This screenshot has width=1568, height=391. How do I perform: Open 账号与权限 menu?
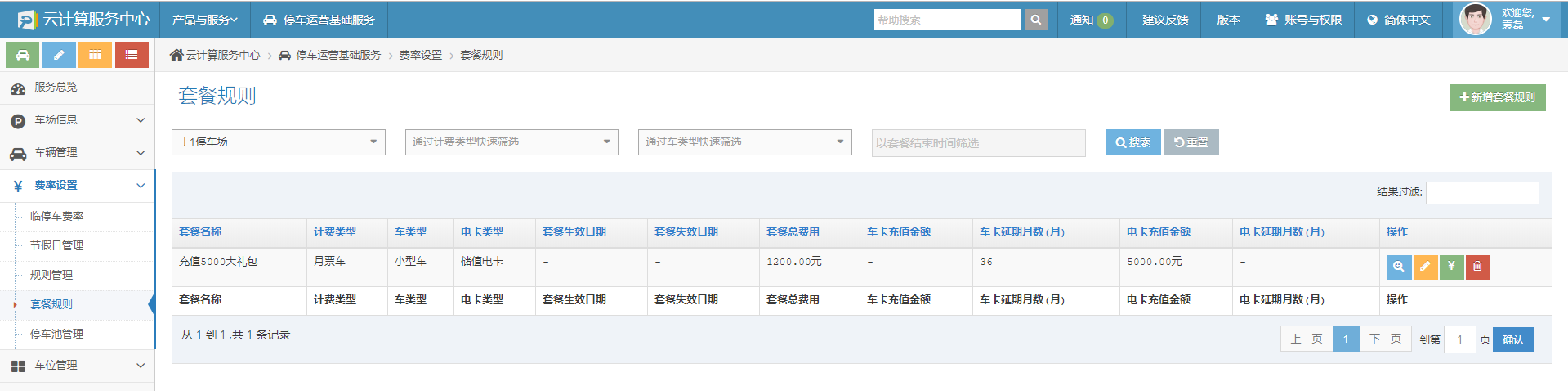click(x=1304, y=20)
